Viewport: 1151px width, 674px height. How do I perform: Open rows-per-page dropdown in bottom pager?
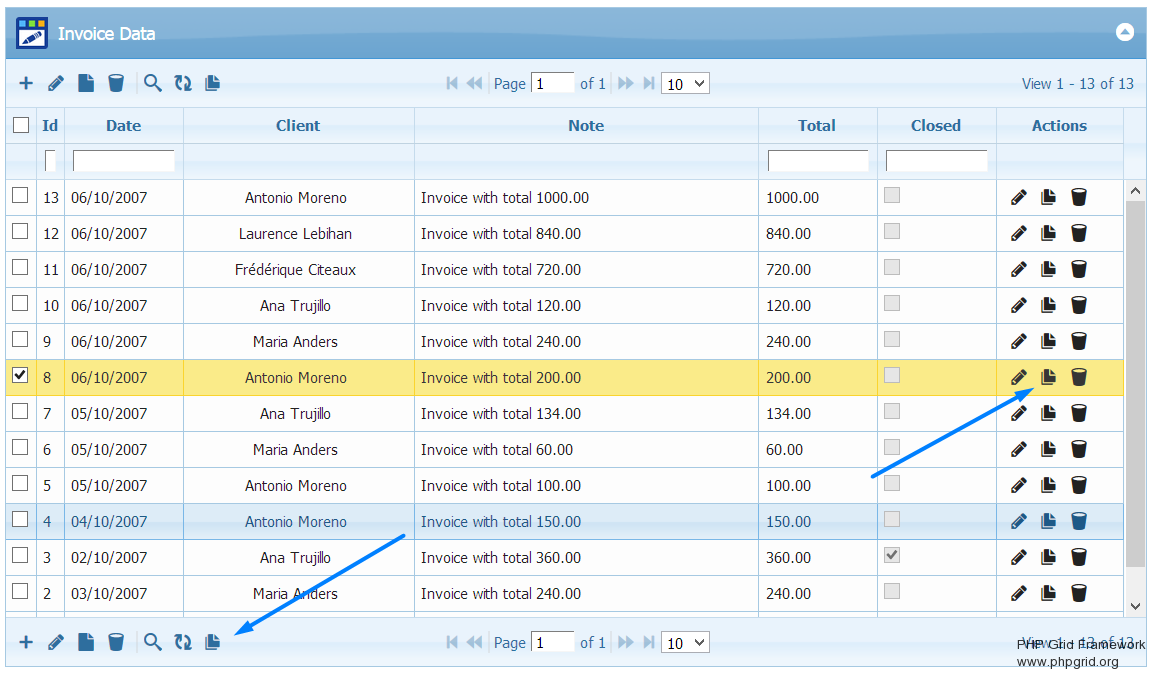point(685,642)
